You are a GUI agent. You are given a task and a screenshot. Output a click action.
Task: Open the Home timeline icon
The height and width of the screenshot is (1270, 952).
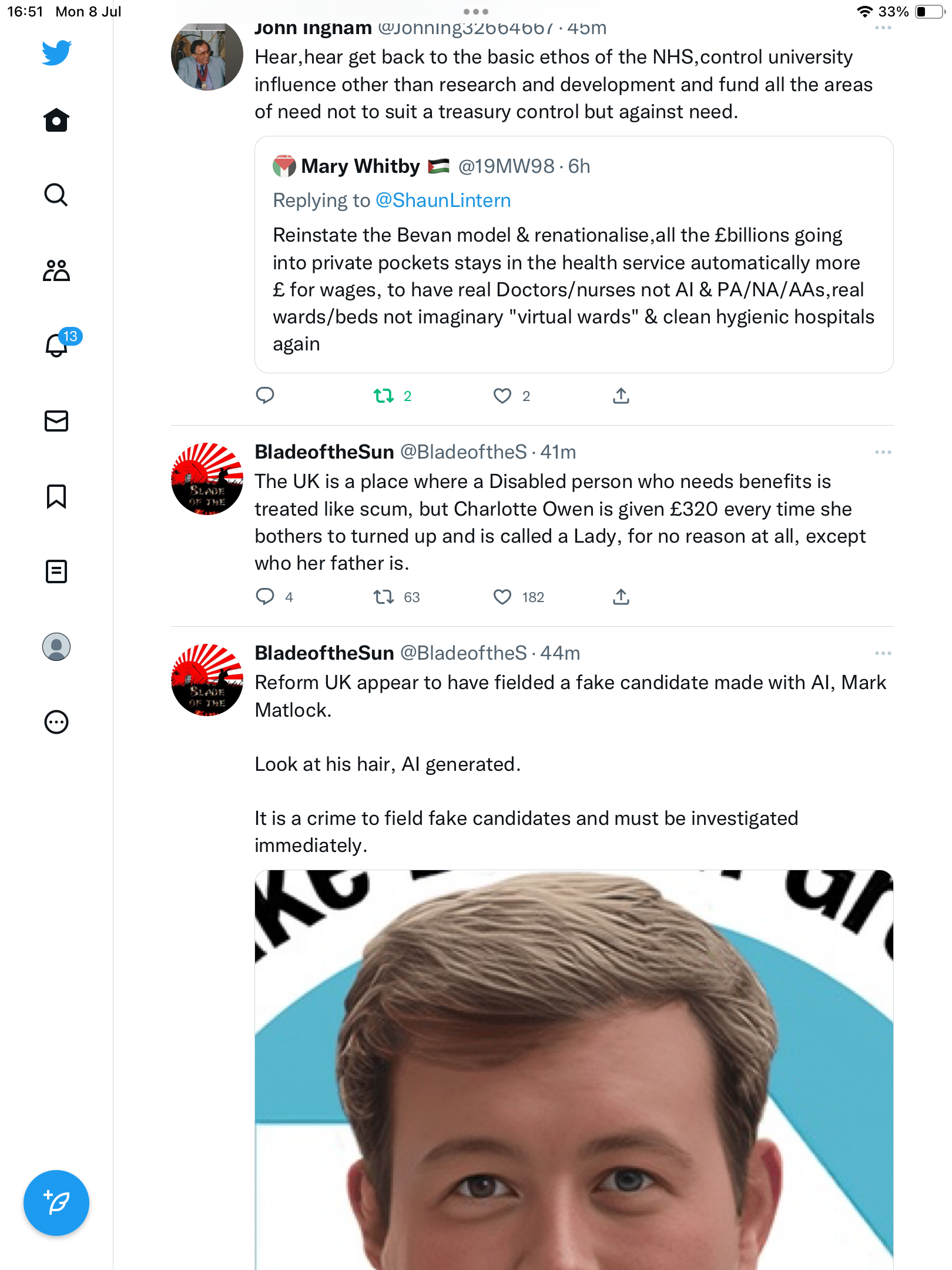(56, 121)
